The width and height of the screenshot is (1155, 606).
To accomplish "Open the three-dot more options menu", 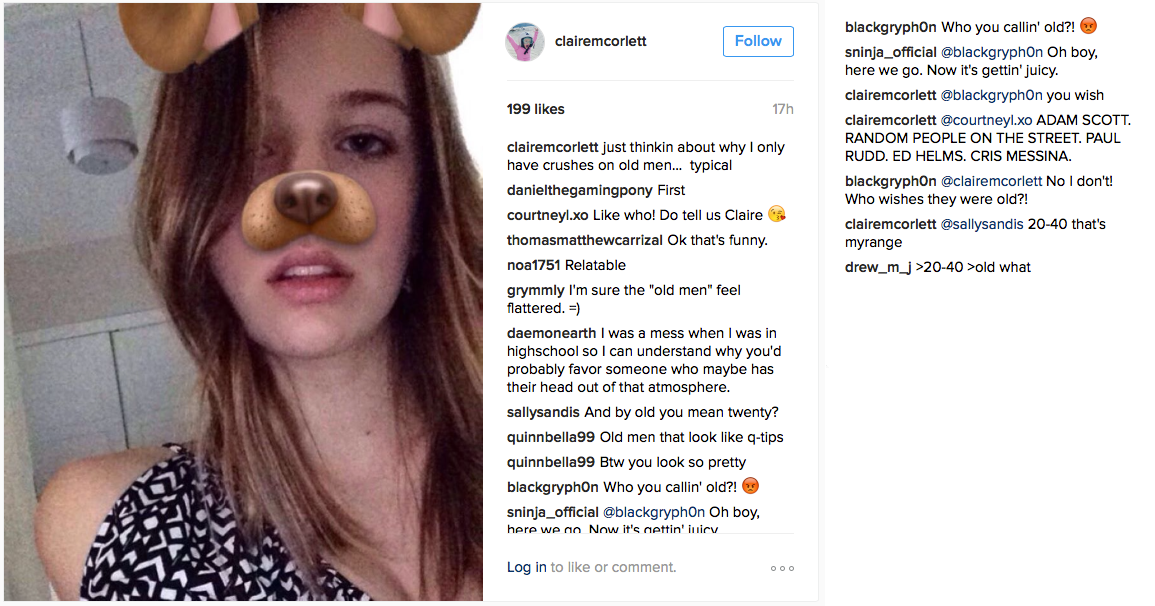I will [x=782, y=569].
